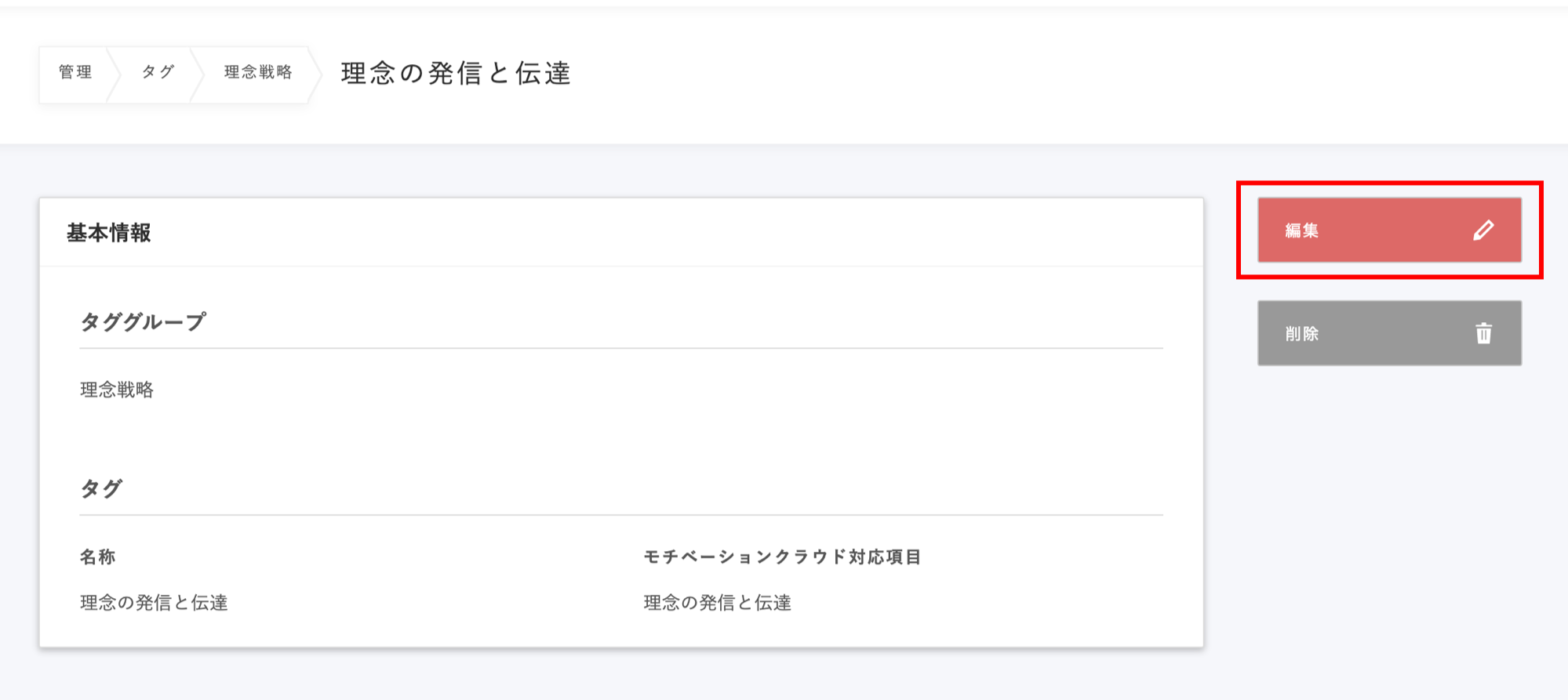Click the value under モチベーションクラウド対応項目
This screenshot has height=700, width=1568.
pyautogui.click(x=718, y=603)
